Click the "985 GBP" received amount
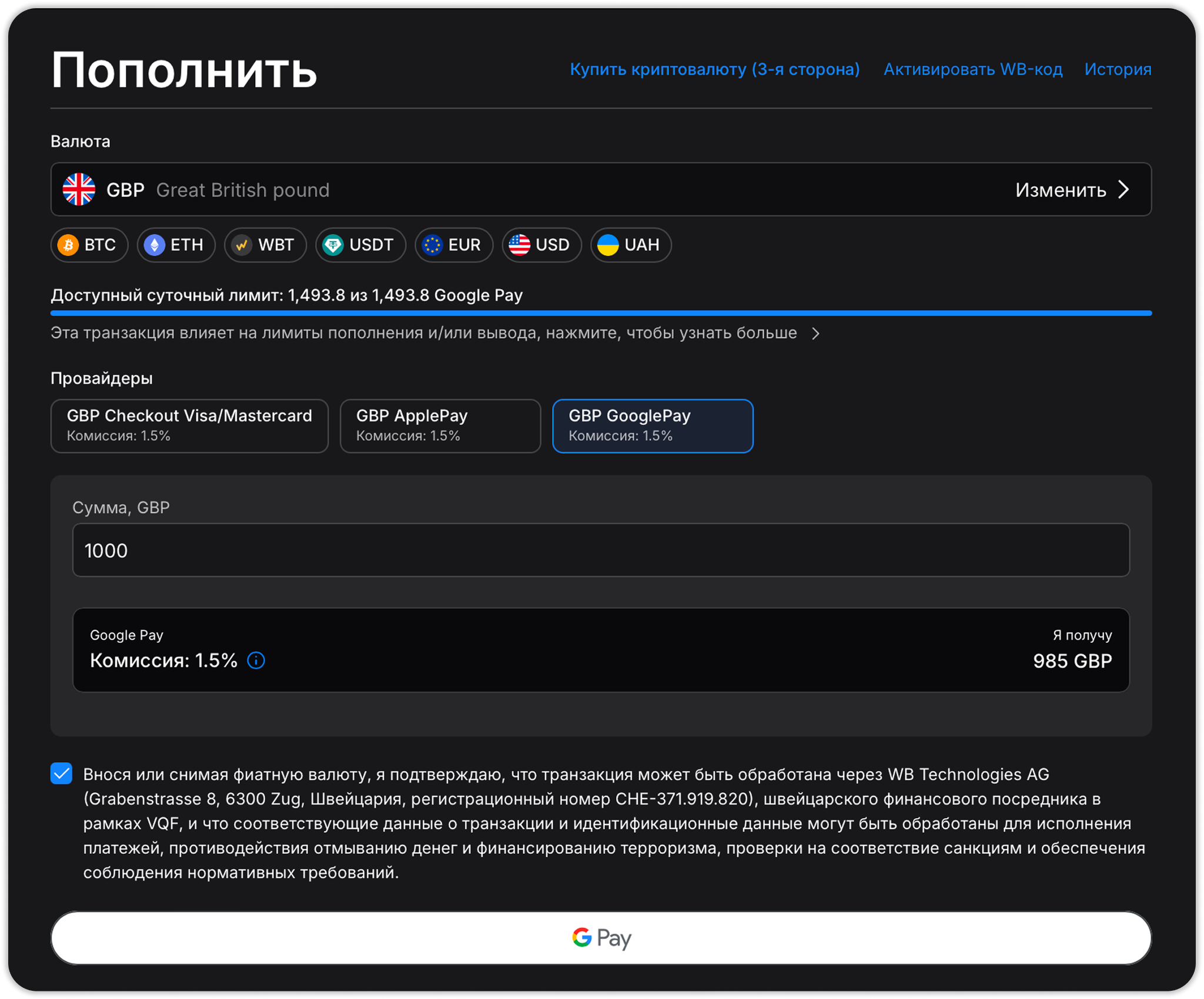The image size is (1204, 999). click(x=1072, y=661)
